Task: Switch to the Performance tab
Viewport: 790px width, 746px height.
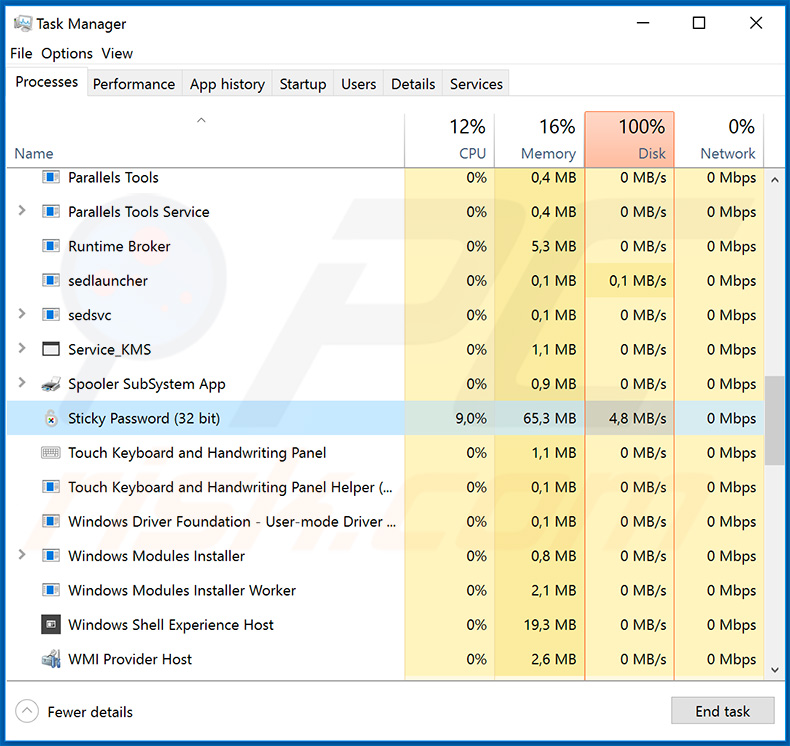Action: tap(134, 84)
